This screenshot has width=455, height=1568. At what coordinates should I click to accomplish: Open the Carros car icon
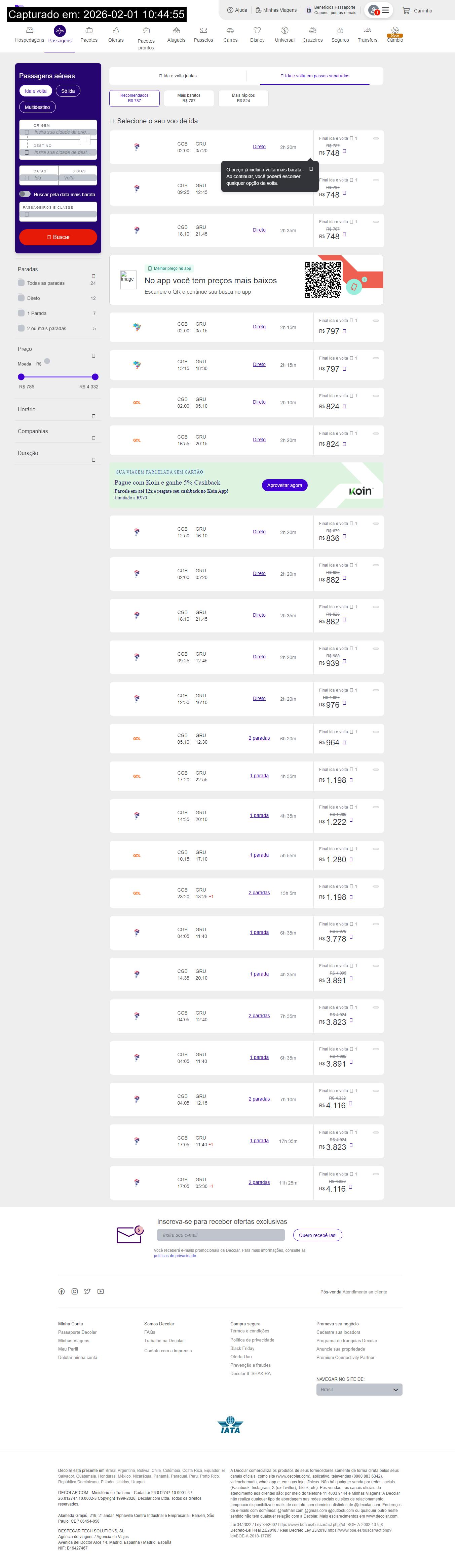(x=230, y=31)
